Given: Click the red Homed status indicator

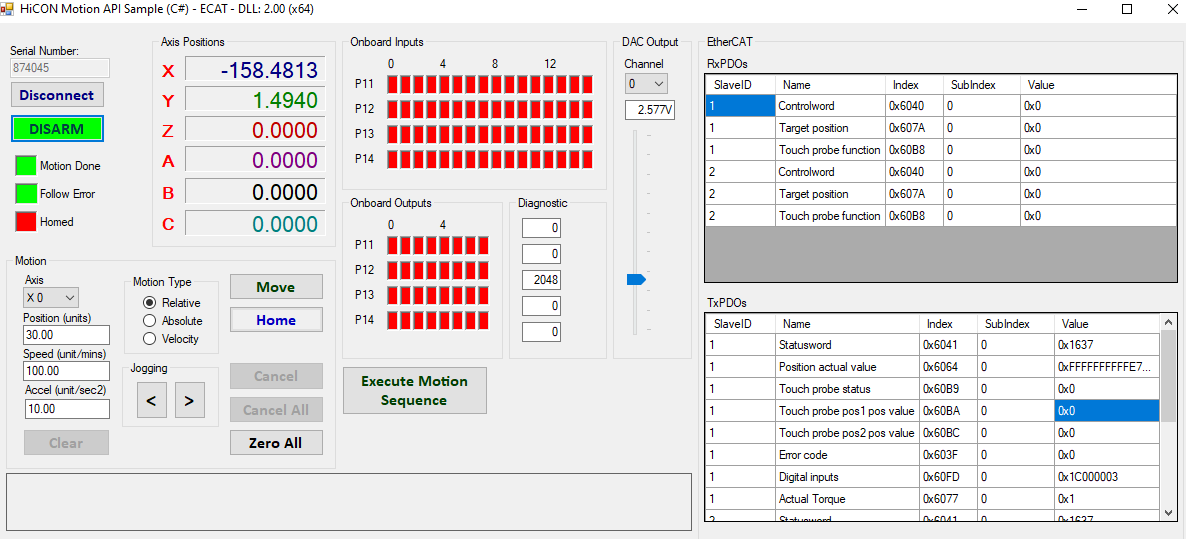Looking at the screenshot, I should pos(25,221).
